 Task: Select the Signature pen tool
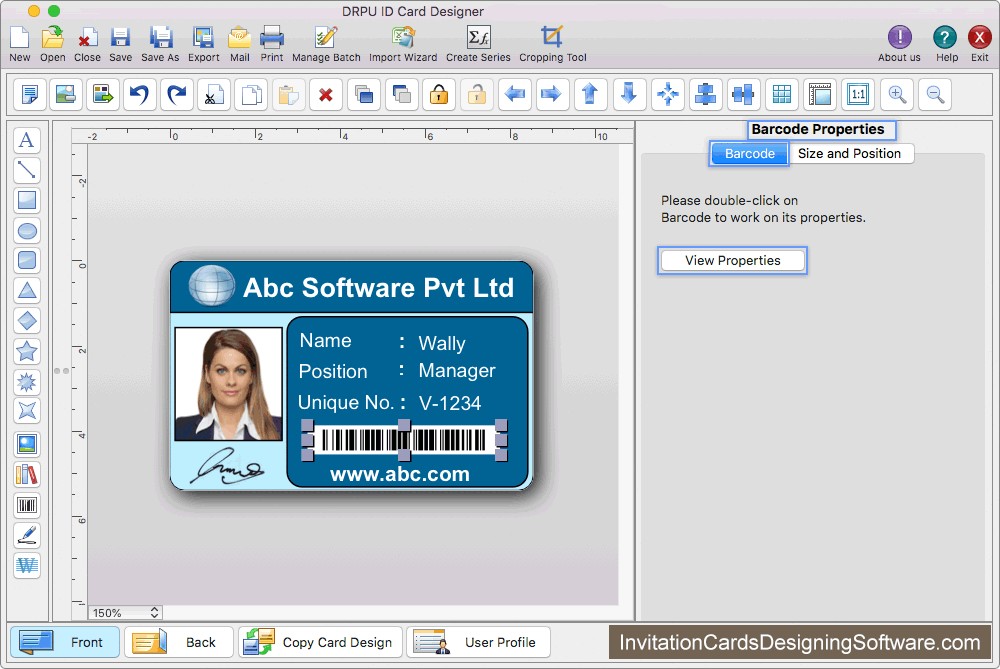click(x=27, y=535)
